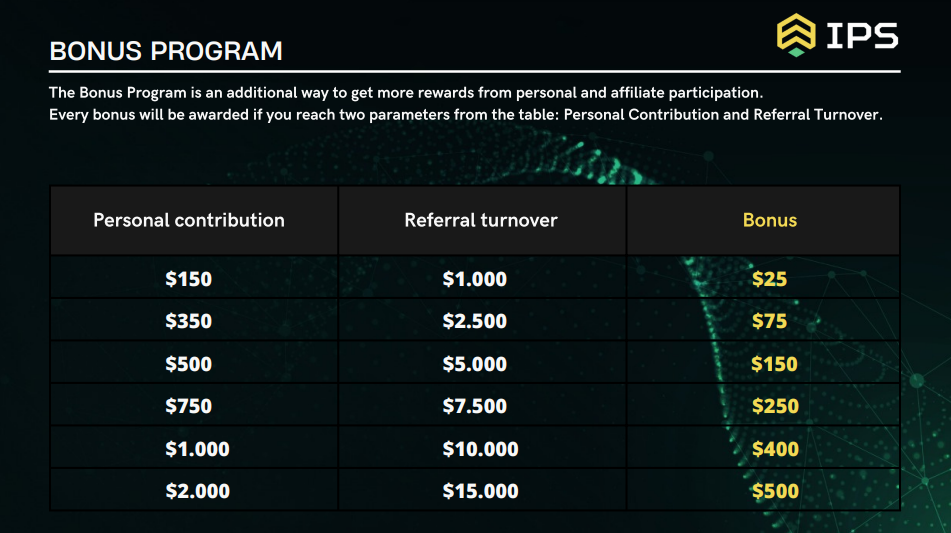Click the $400 bonus value
Image resolution: width=951 pixels, height=533 pixels.
776,449
